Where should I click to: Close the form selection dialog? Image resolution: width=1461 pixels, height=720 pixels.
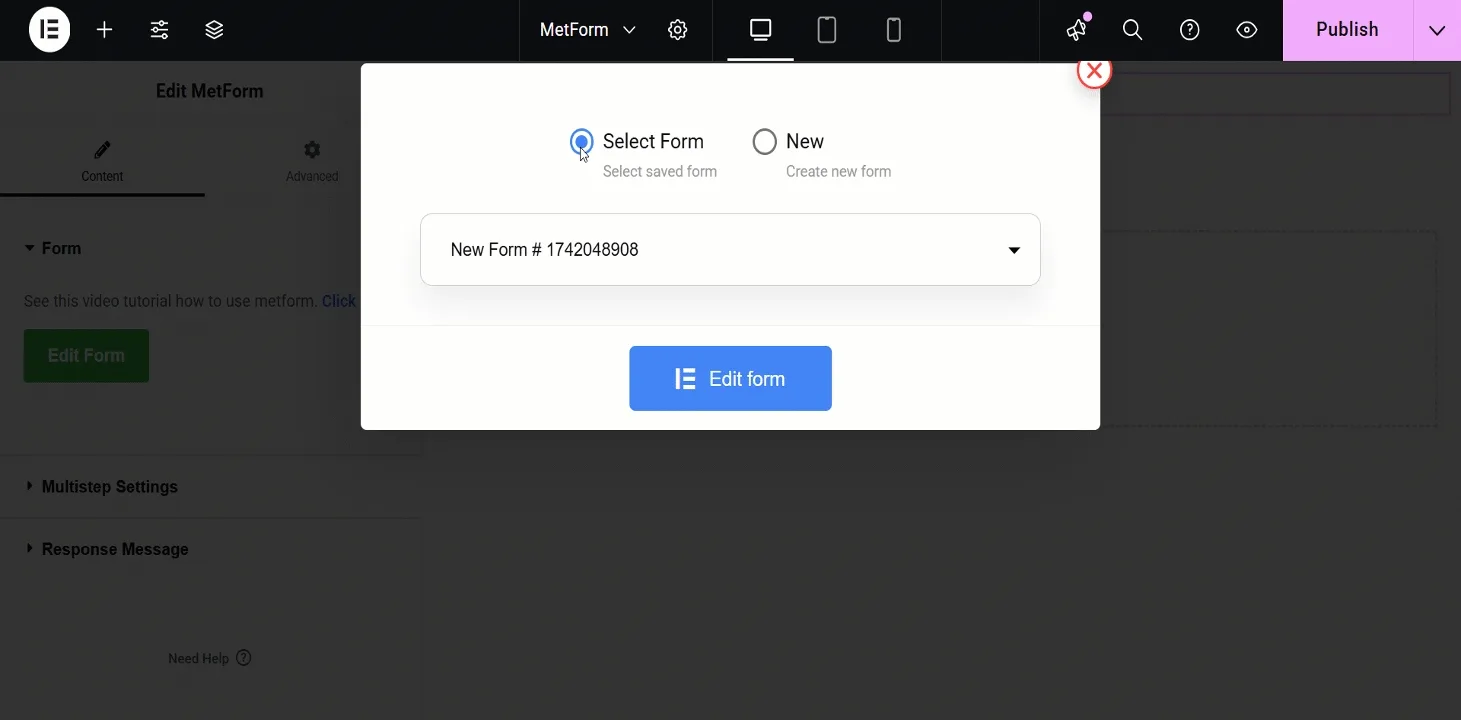[x=1095, y=71]
